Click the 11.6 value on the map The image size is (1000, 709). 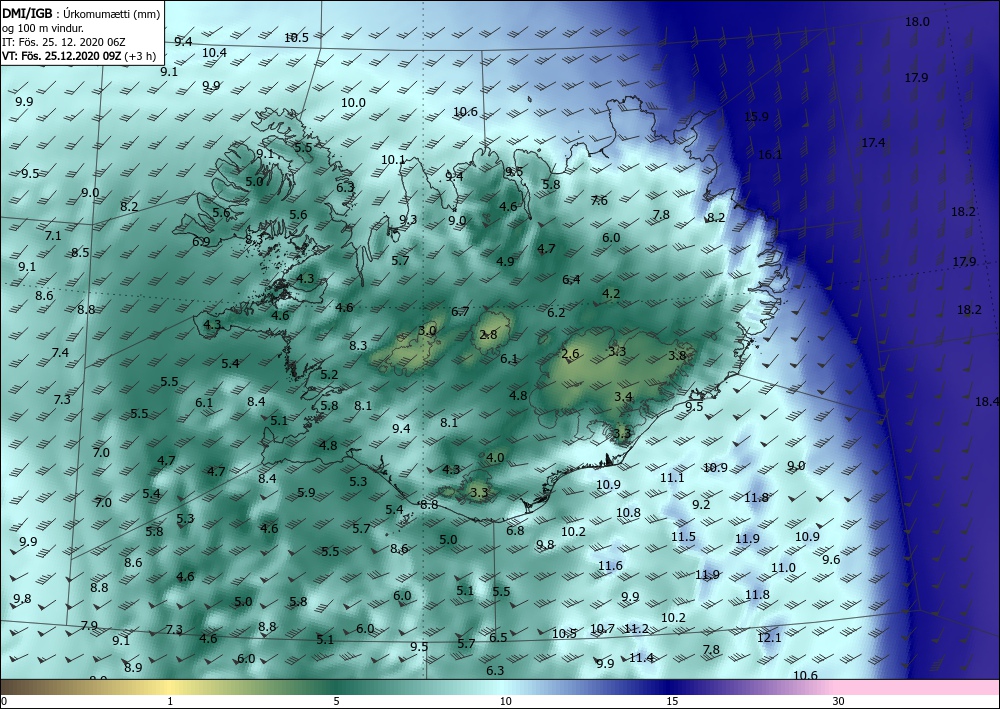(610, 565)
